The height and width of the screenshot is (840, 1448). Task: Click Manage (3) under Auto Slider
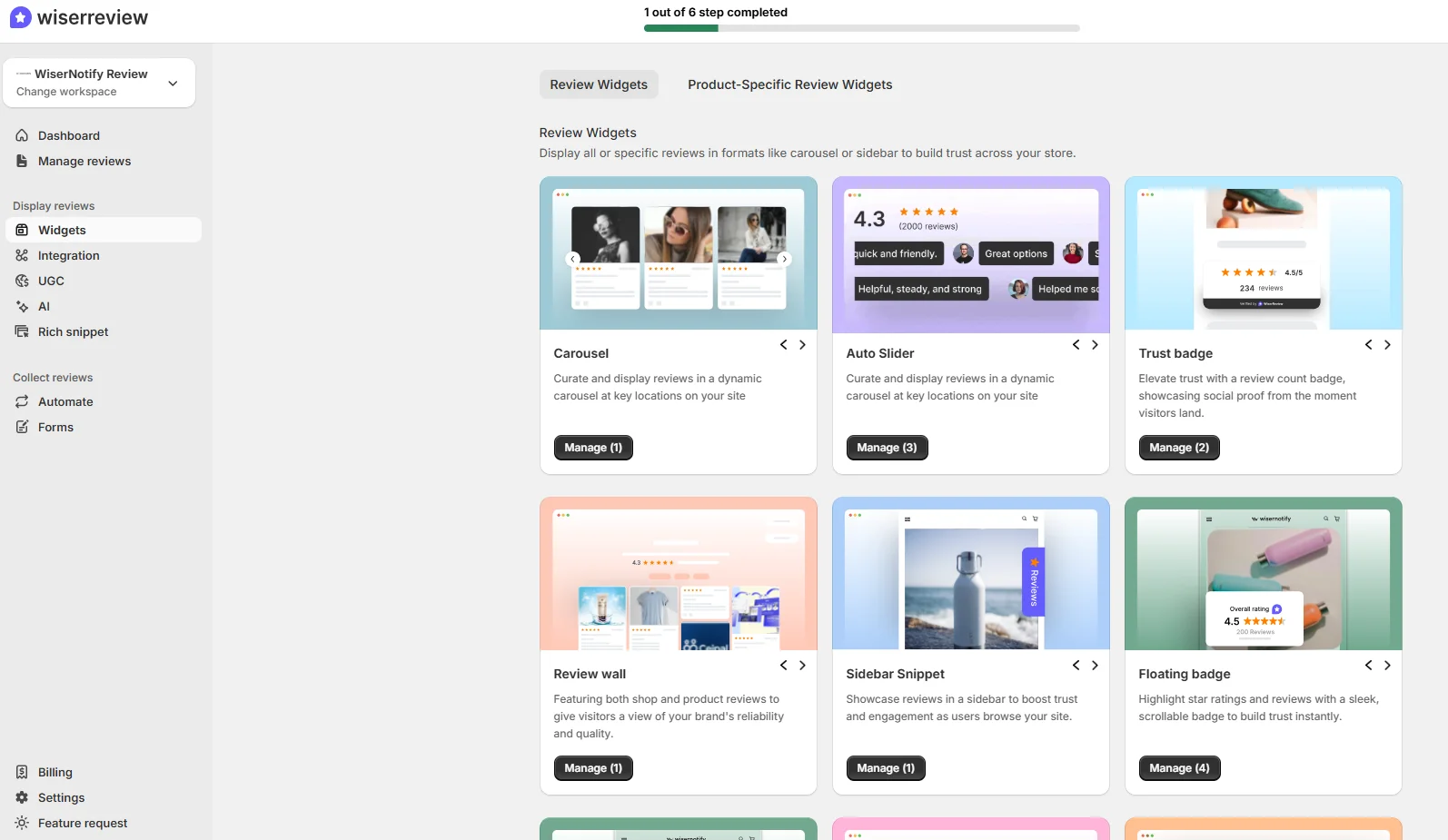[x=887, y=448]
